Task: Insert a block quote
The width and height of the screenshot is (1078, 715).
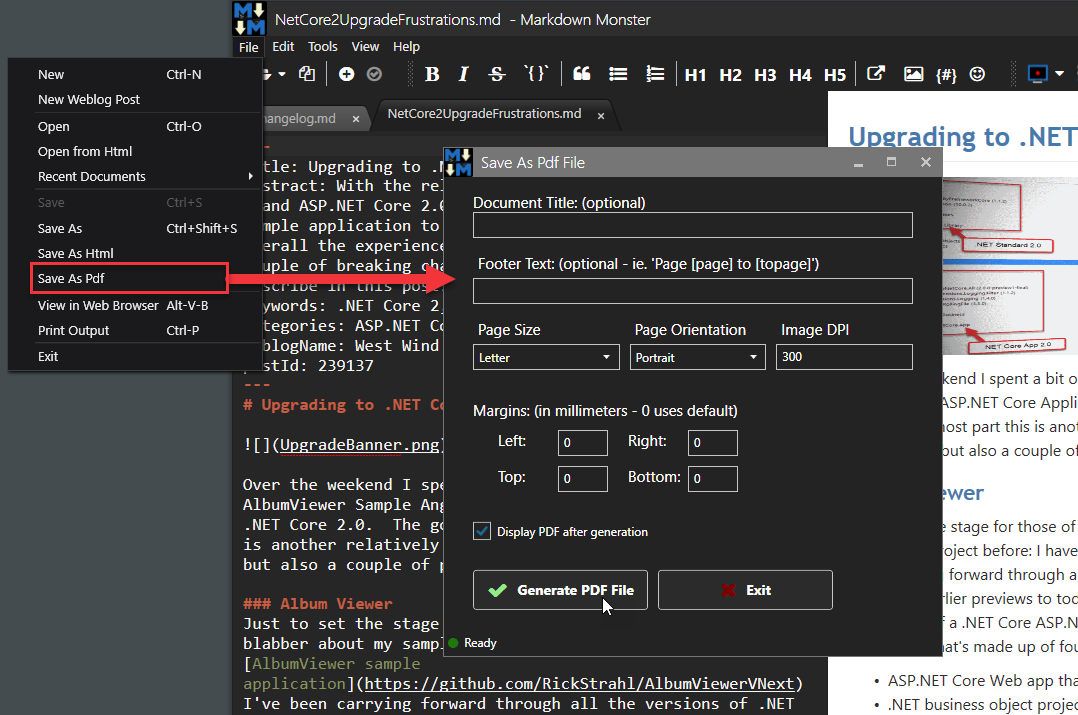Action: click(x=582, y=74)
